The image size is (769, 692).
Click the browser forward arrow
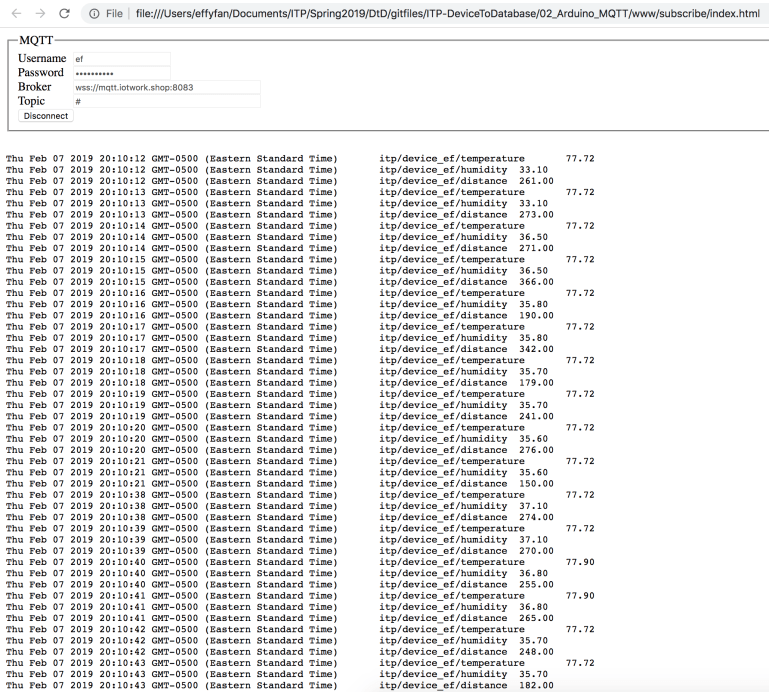(x=40, y=13)
